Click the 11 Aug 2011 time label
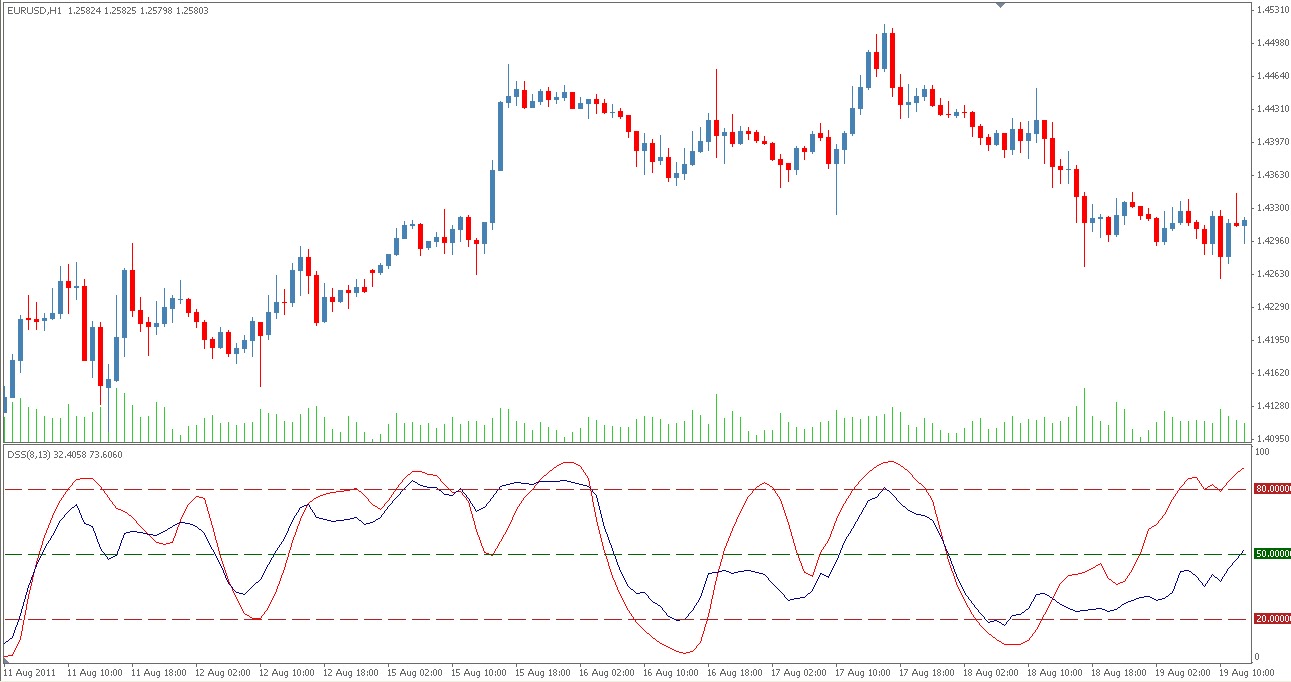Screen dimensions: 1291x682 [31, 673]
